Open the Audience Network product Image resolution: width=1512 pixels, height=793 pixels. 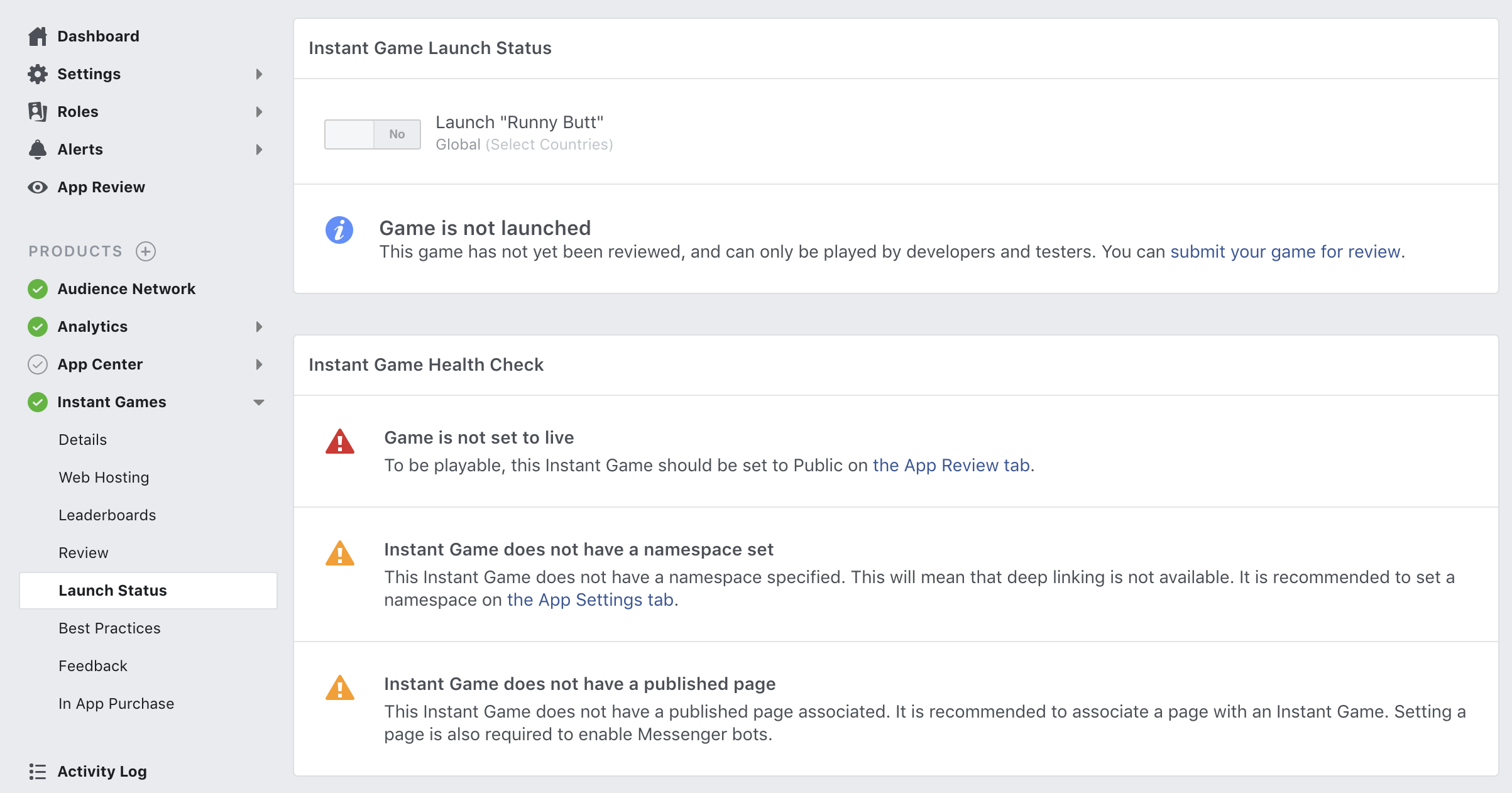(x=126, y=289)
